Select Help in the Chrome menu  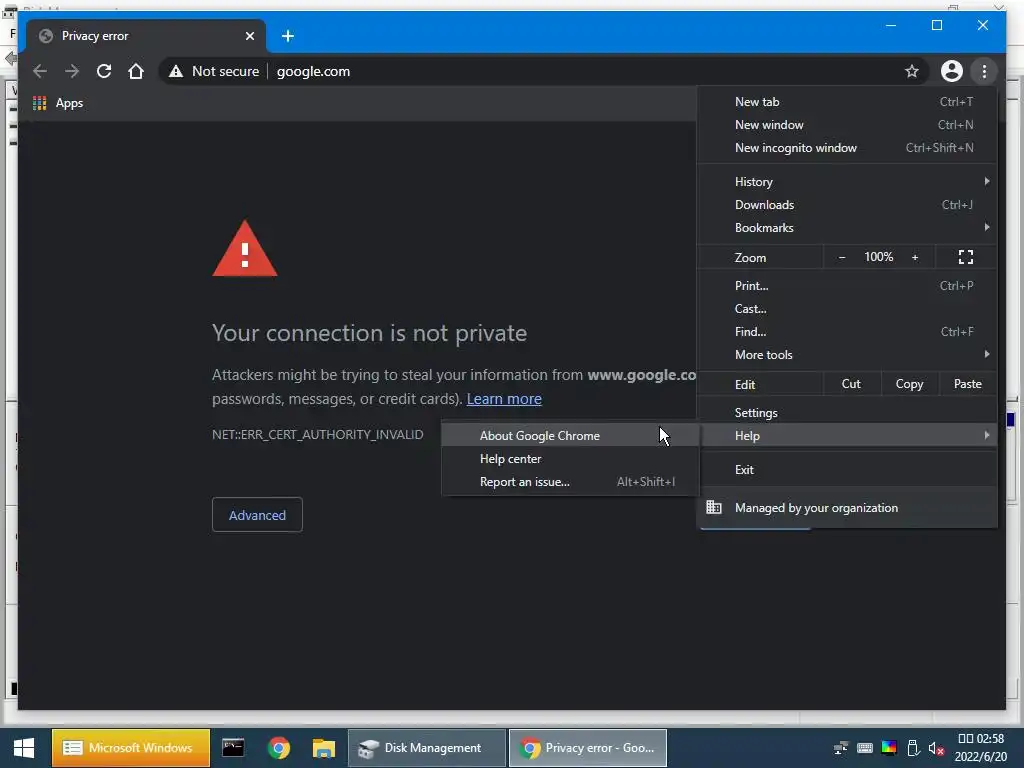tap(847, 436)
